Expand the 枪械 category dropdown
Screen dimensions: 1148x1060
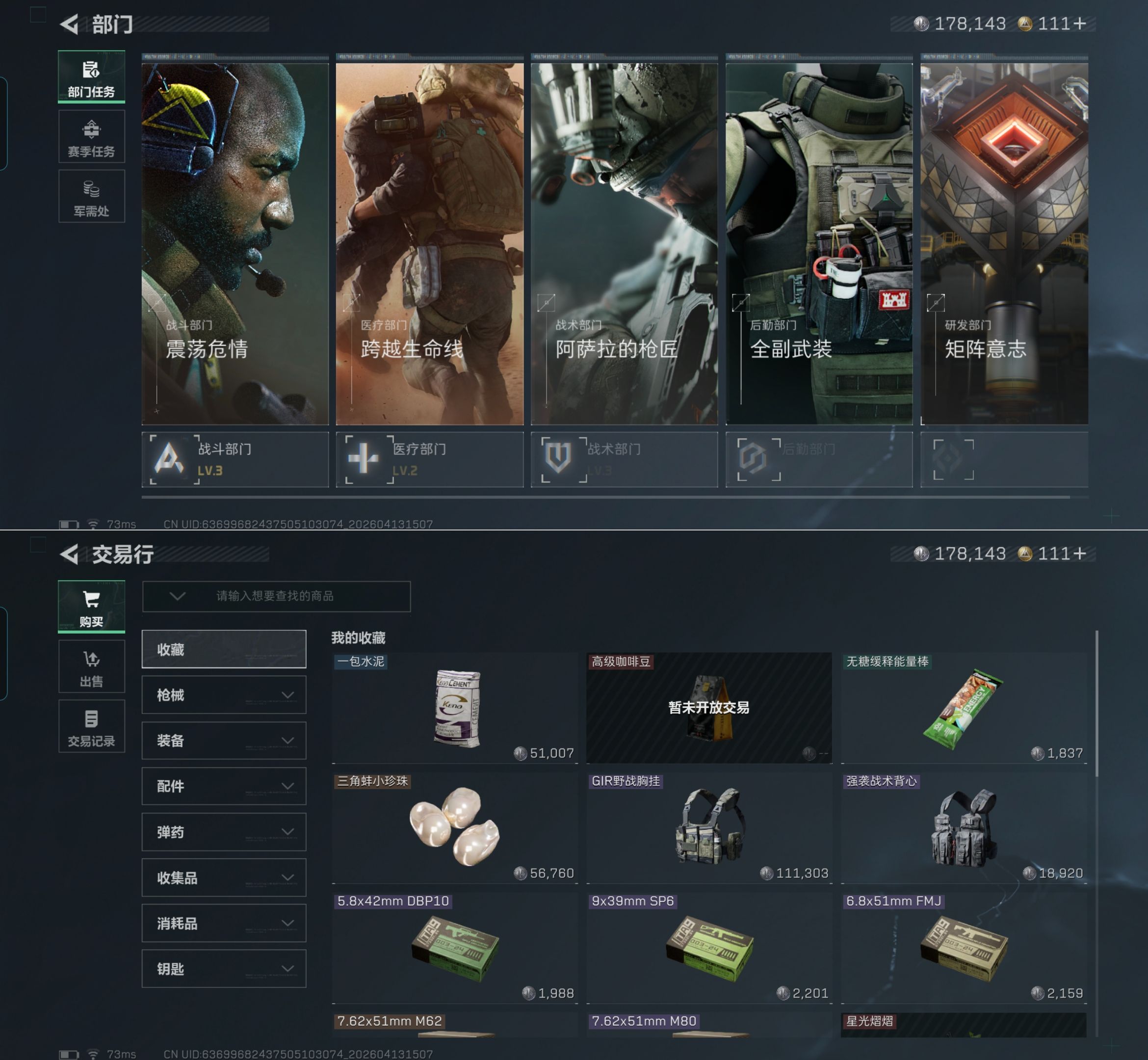point(287,694)
